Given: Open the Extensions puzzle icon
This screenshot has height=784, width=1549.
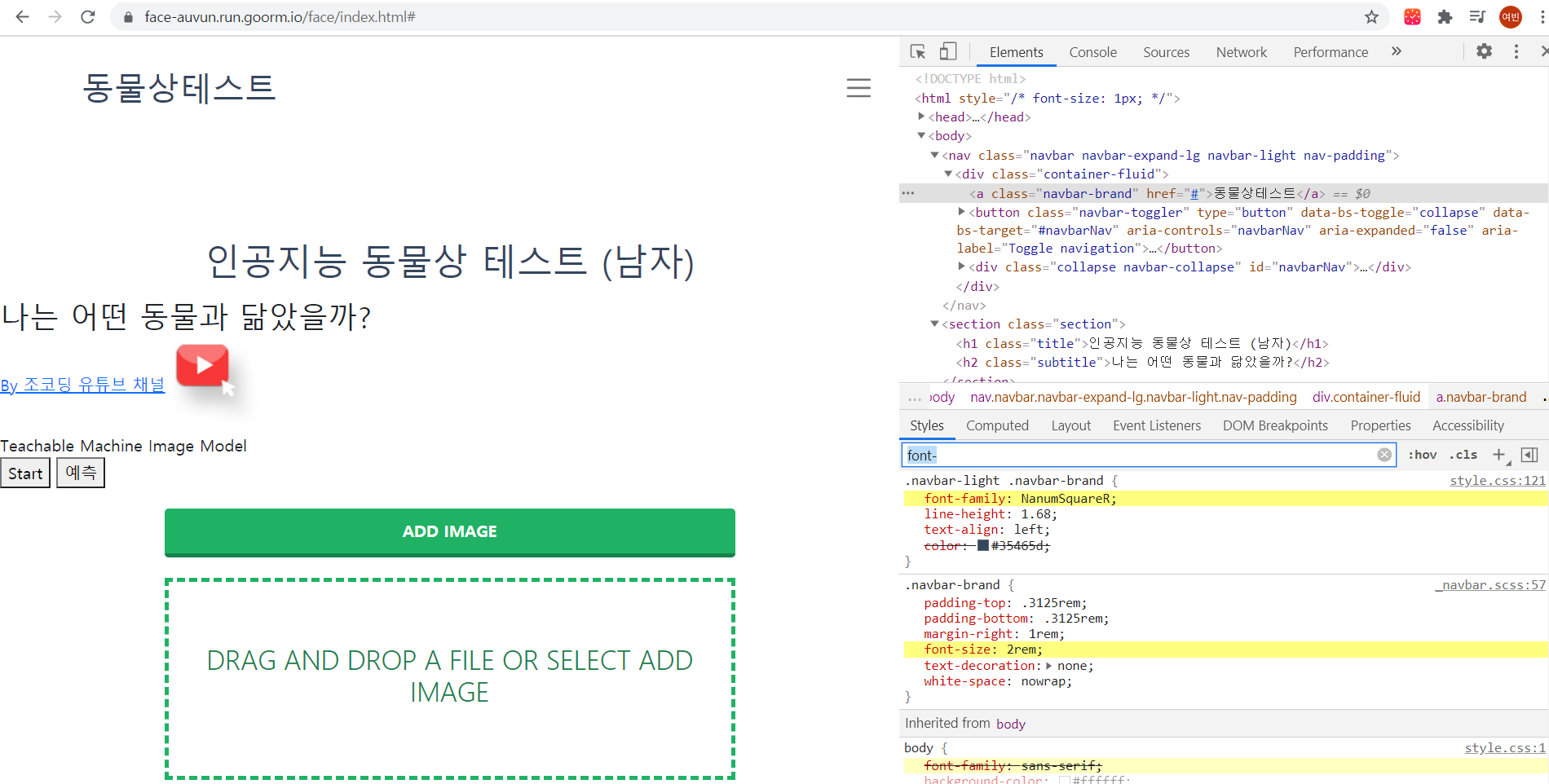Looking at the screenshot, I should pyautogui.click(x=1445, y=16).
